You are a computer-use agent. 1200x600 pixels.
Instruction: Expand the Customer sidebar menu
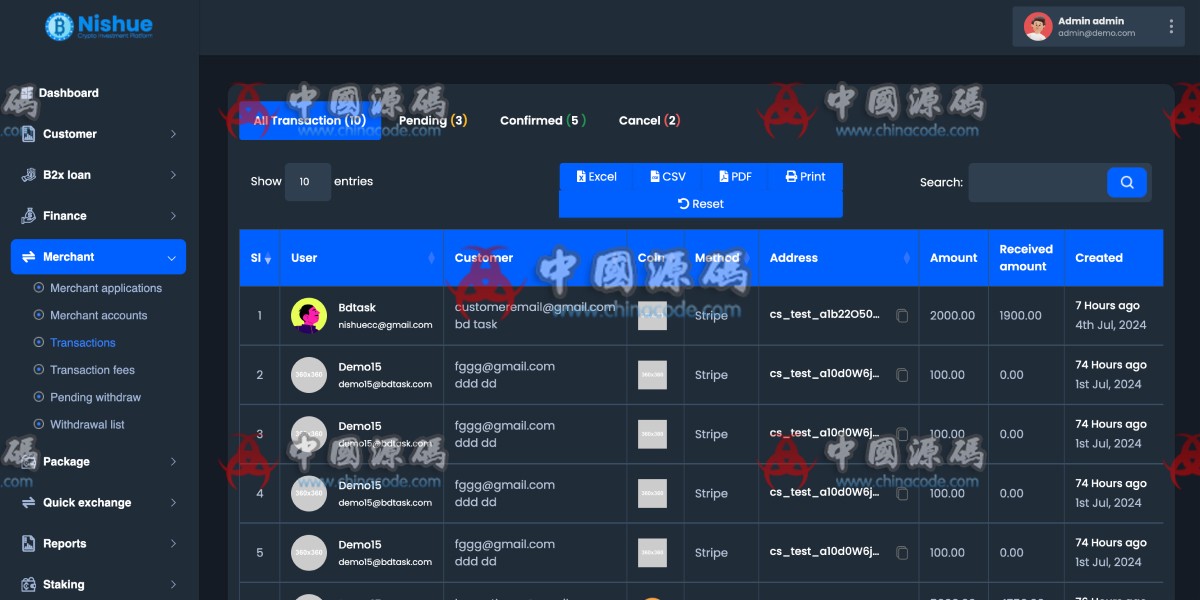[x=98, y=134]
